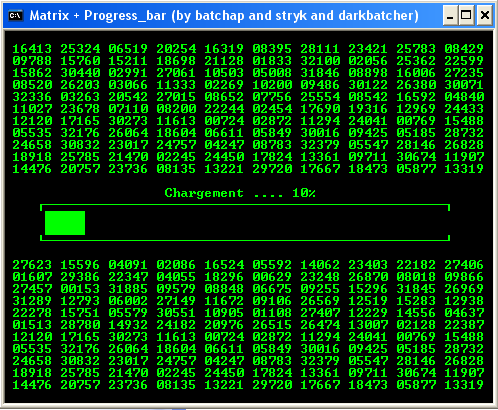Select the number 15862
The image size is (498, 410).
(32, 73)
